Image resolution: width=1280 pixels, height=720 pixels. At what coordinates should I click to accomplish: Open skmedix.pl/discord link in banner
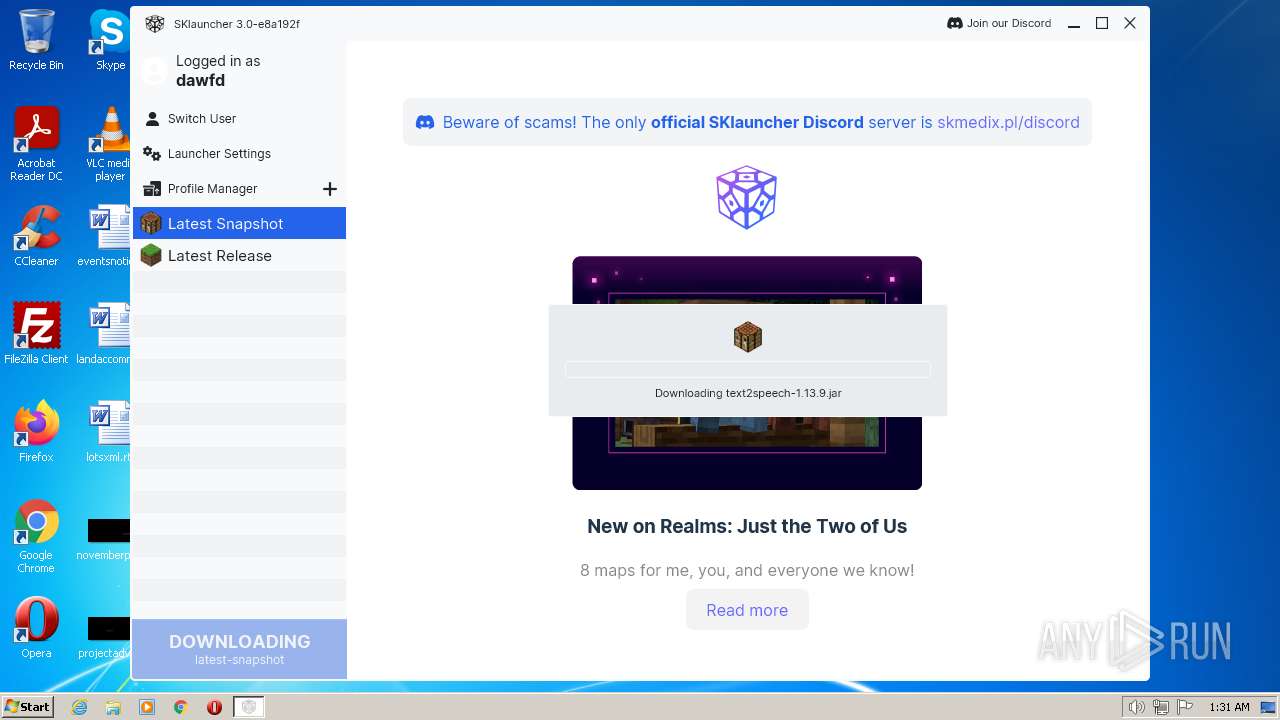(x=1008, y=122)
